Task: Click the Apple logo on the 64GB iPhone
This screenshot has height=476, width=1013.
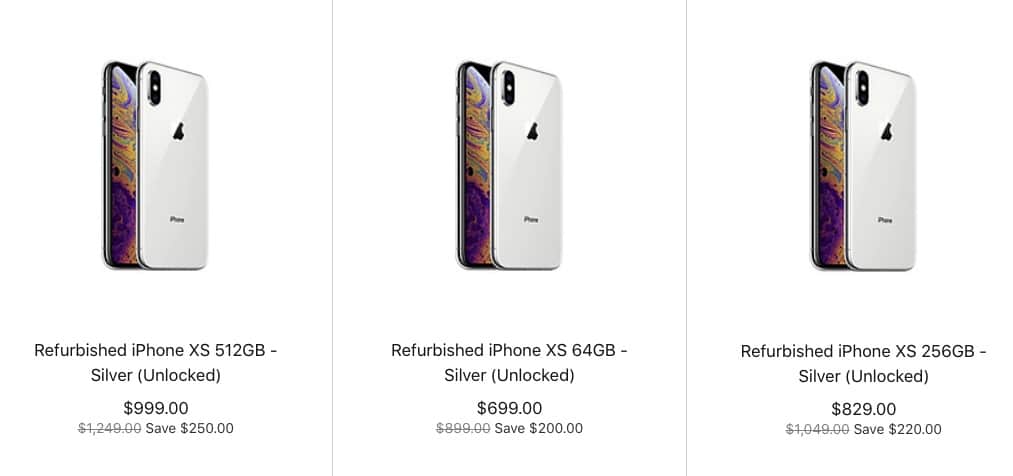Action: click(x=533, y=131)
